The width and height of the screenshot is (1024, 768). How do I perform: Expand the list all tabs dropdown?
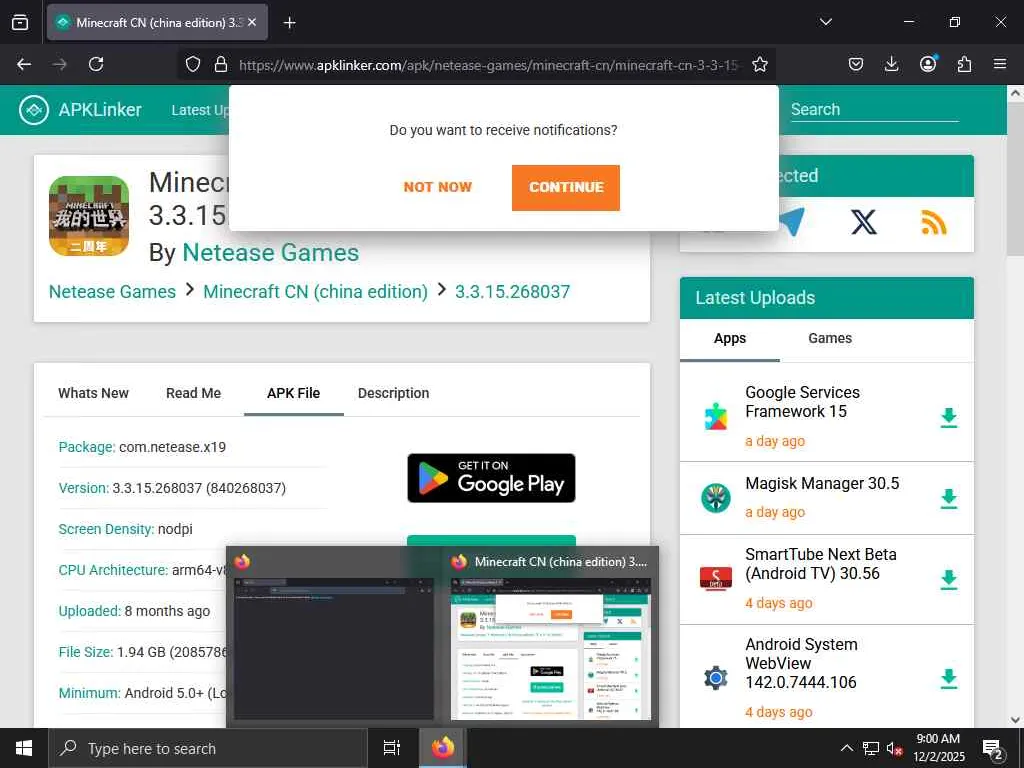click(825, 22)
